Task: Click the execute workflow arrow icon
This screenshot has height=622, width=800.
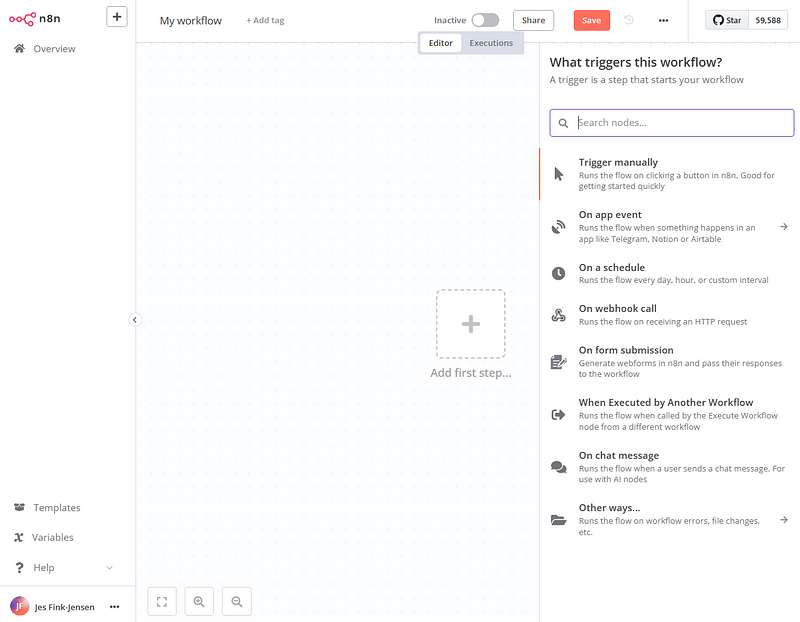Action: click(559, 414)
